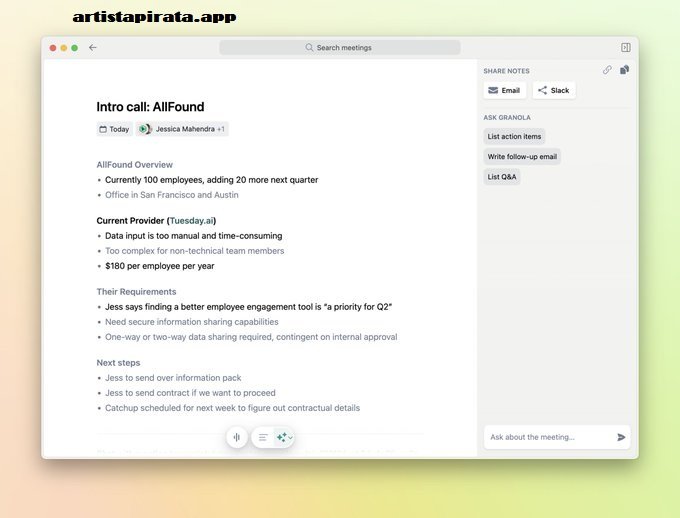Viewport: 680px width, 518px height.
Task: Click the line "$180 per employee per year"
Action: click(x=160, y=266)
